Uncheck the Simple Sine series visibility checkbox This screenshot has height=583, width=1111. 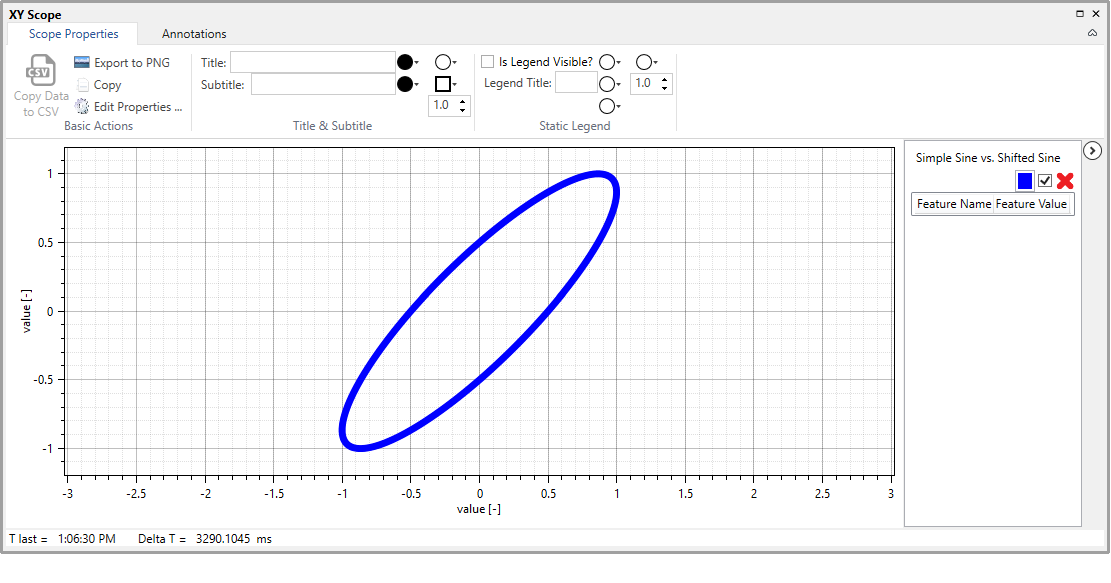point(1045,181)
